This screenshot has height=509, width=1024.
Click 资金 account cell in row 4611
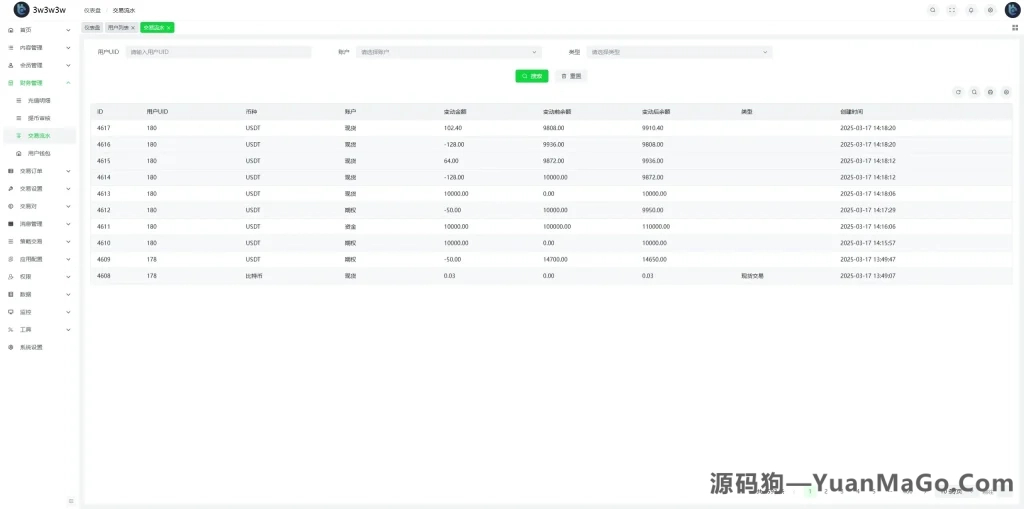point(350,227)
